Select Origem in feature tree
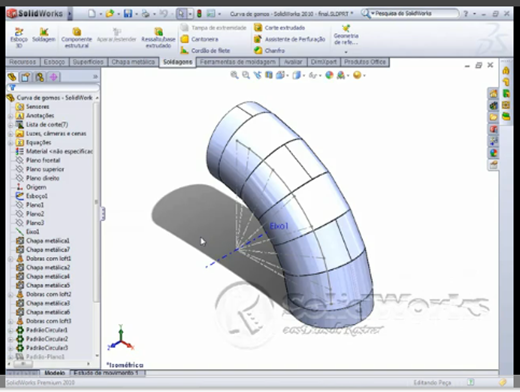Viewport: 520px width, 392px height. pos(31,187)
